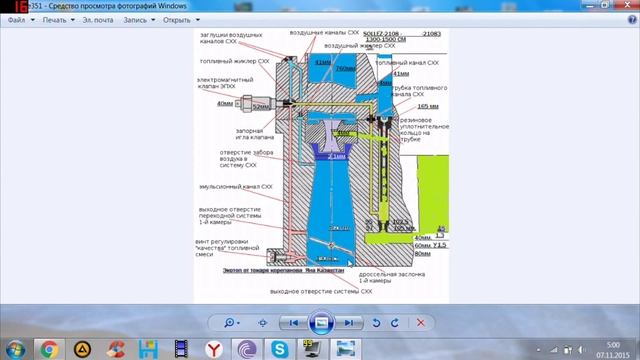This screenshot has width=640, height=360.
Task: Click the label 'выходное отверстие системы СХХ'
Action: pyautogui.click(x=321, y=291)
